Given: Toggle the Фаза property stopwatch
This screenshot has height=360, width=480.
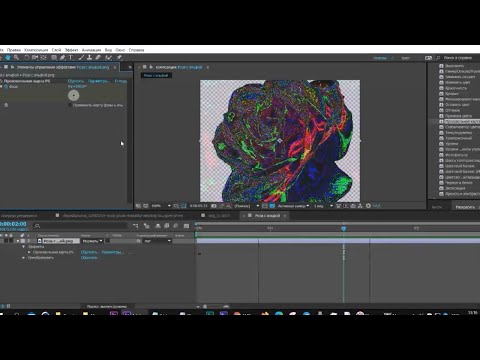Looking at the screenshot, I should pyautogui.click(x=6, y=86).
